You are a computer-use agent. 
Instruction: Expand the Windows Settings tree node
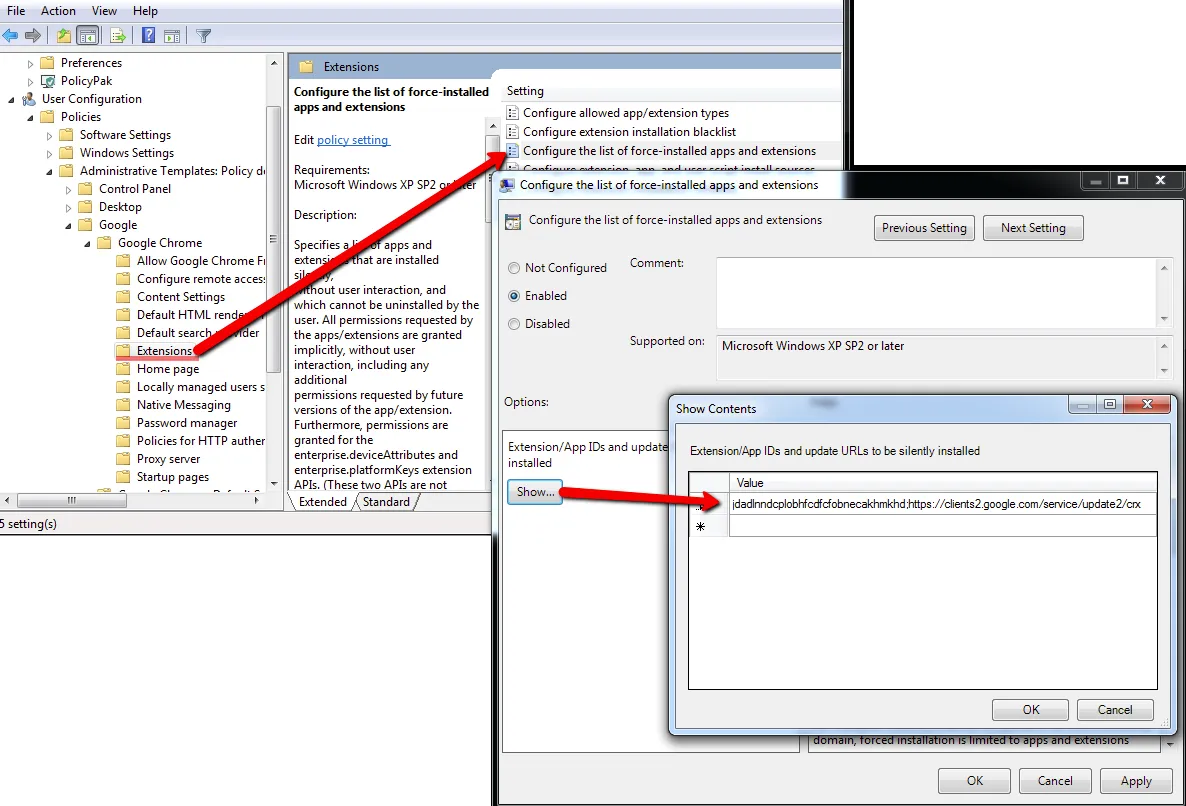click(x=50, y=153)
